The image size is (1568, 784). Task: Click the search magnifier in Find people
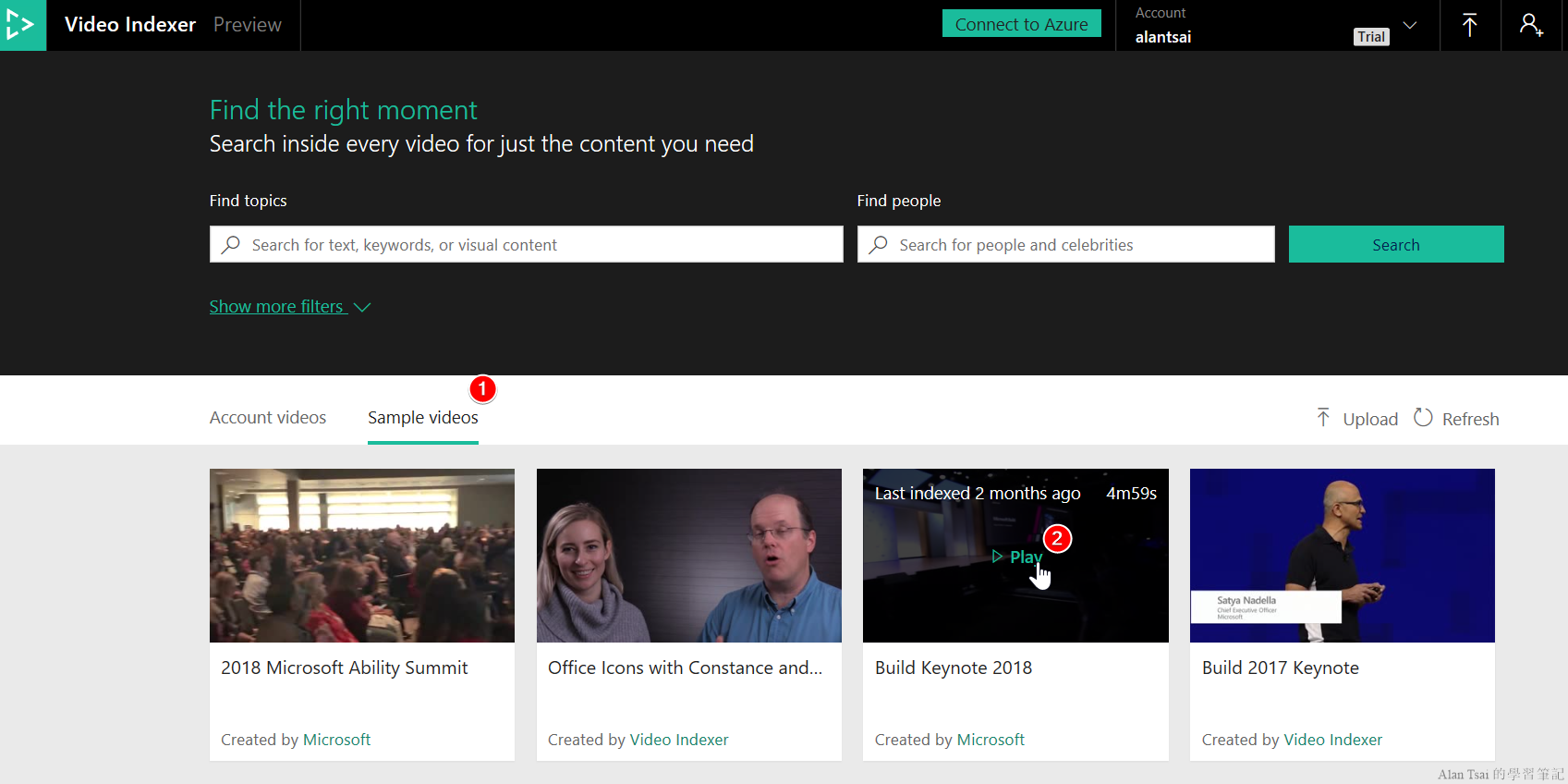tap(879, 244)
